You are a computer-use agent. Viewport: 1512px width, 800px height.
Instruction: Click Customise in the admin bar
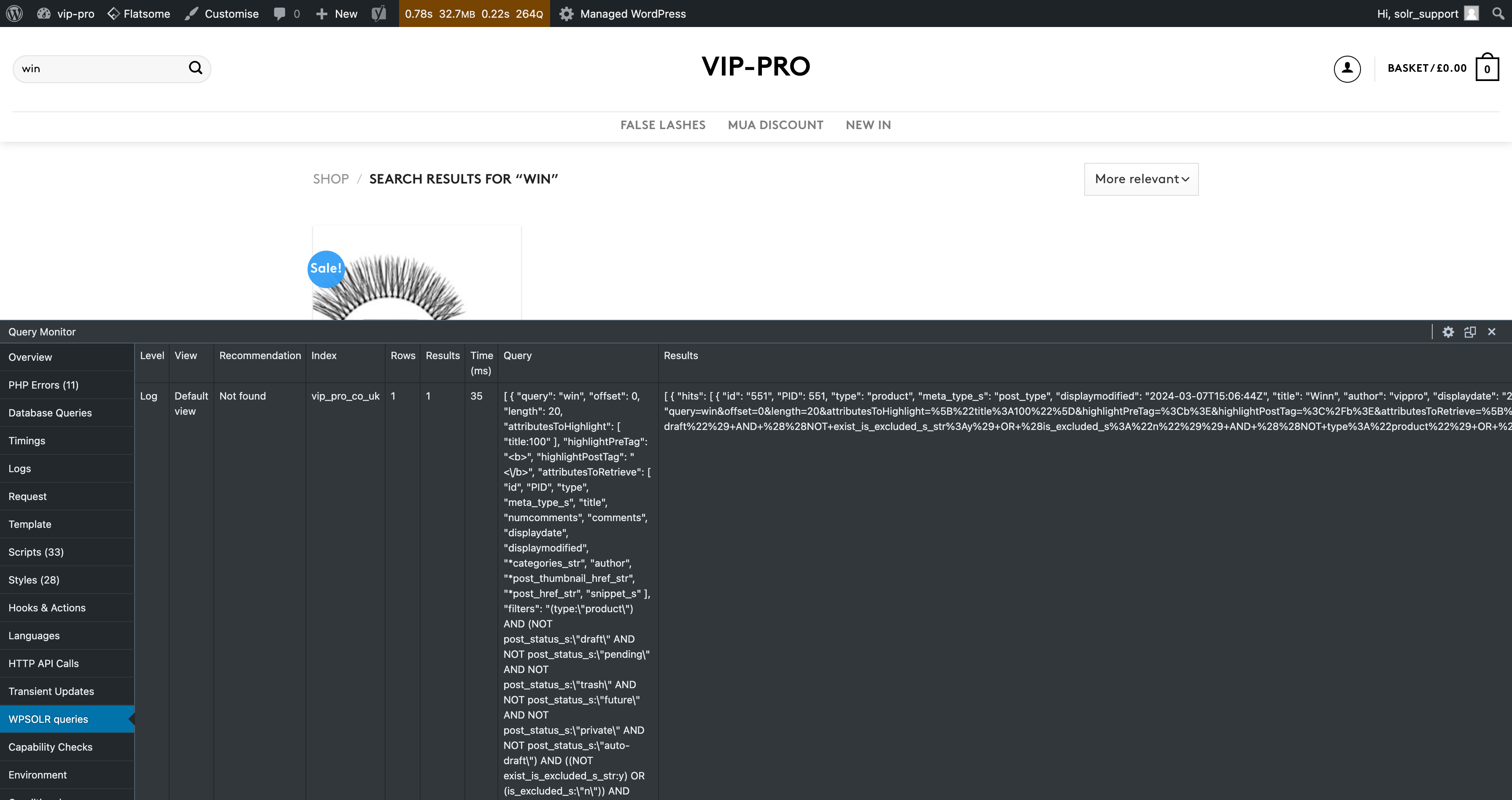[x=222, y=14]
